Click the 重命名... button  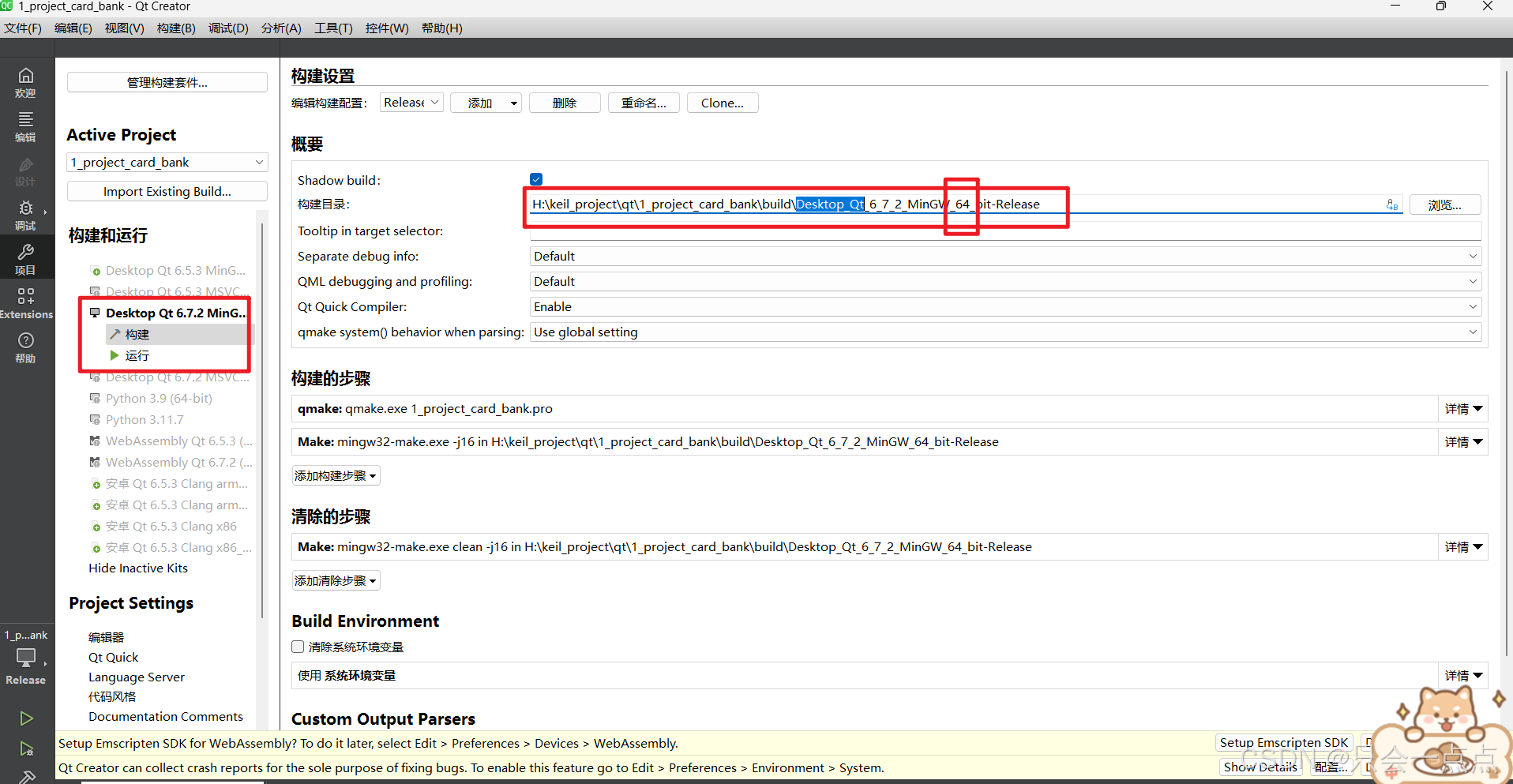644,103
